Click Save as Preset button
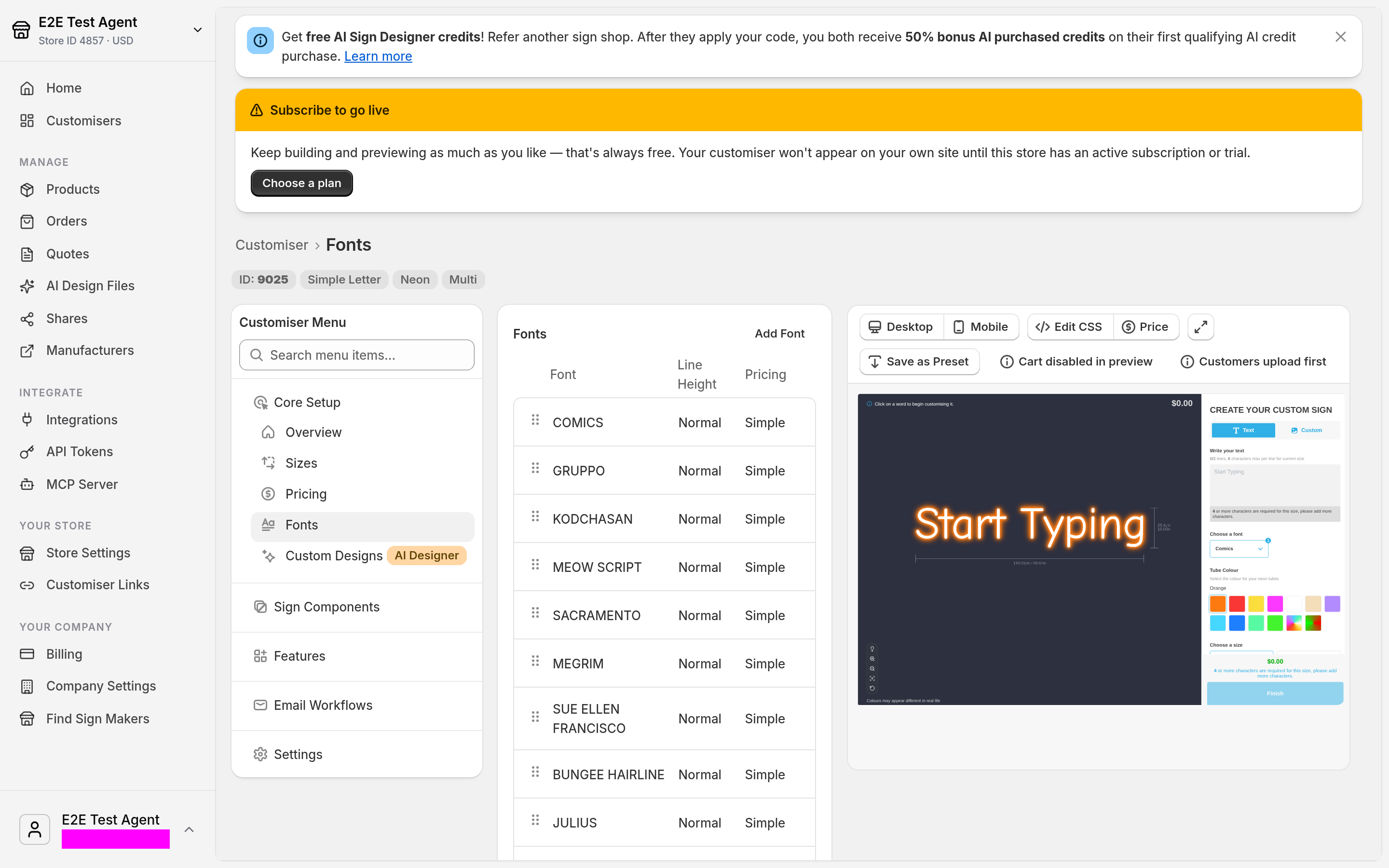 coord(920,362)
